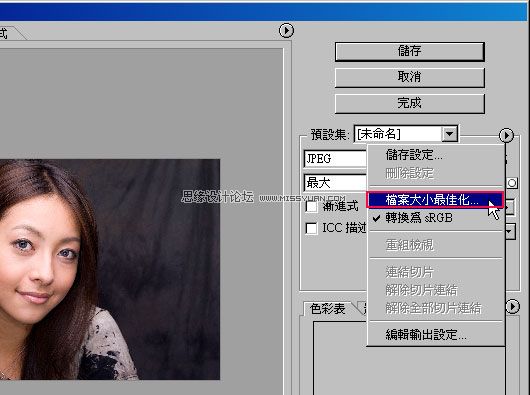The height and width of the screenshot is (395, 530).
Task: Choose 檔案大小最佳化... menu item
Action: pyautogui.click(x=435, y=200)
